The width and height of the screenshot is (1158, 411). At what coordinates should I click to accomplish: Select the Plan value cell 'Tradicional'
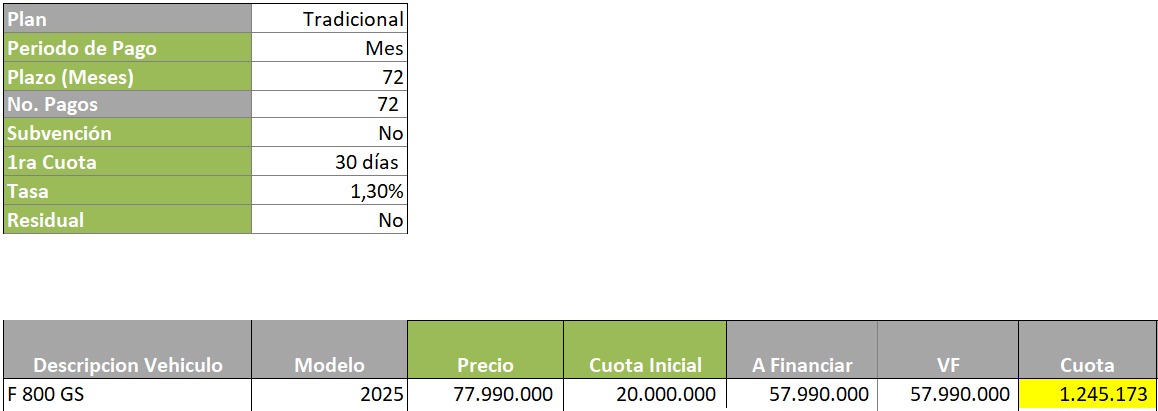(329, 19)
